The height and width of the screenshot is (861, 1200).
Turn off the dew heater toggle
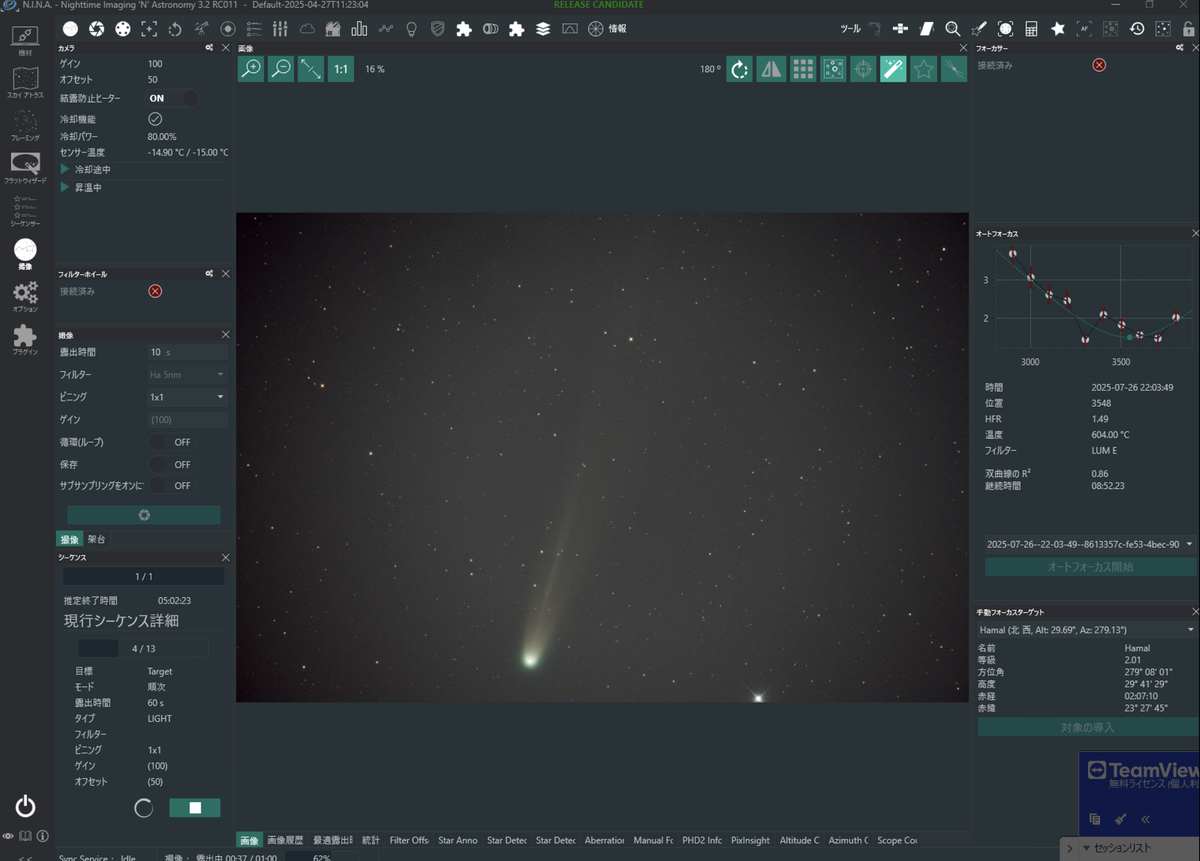[174, 98]
